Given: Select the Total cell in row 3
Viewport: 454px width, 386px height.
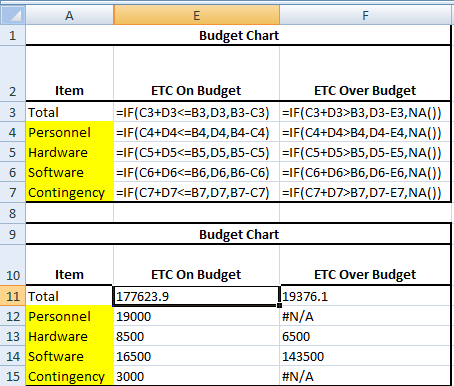Looking at the screenshot, I should (x=69, y=112).
